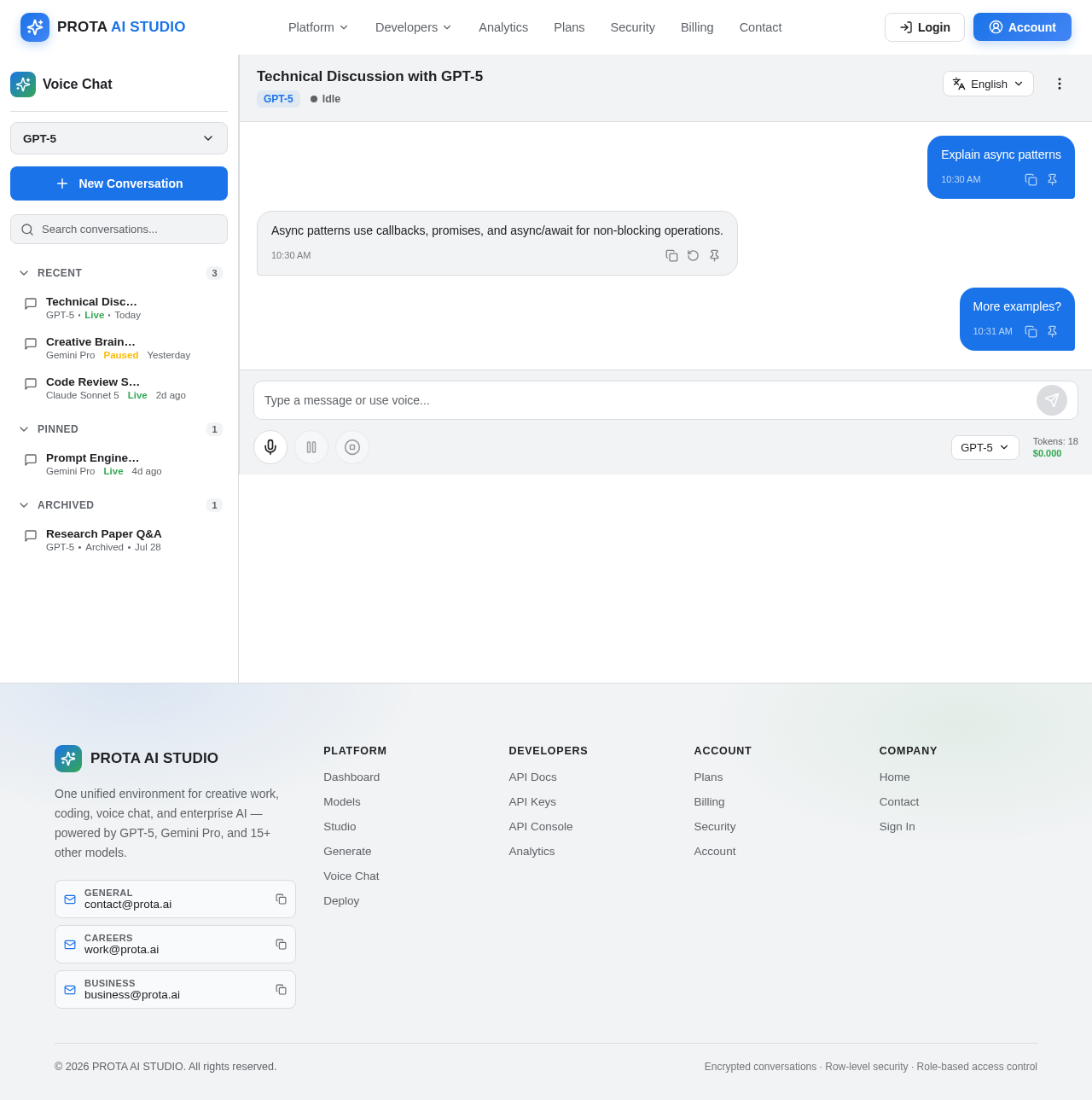Open the footer Home link

click(895, 777)
